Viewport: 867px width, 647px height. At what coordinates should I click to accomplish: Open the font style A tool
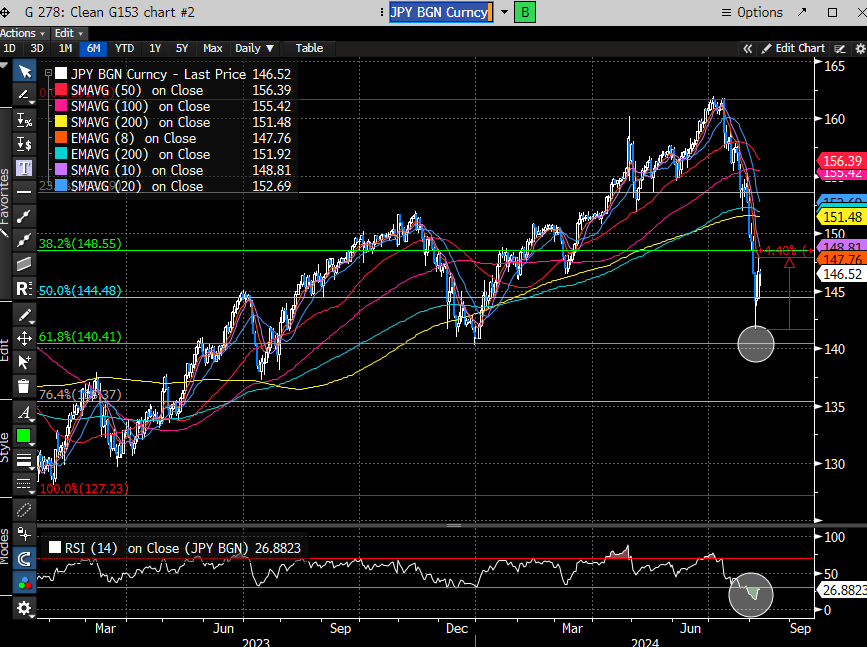pos(24,413)
